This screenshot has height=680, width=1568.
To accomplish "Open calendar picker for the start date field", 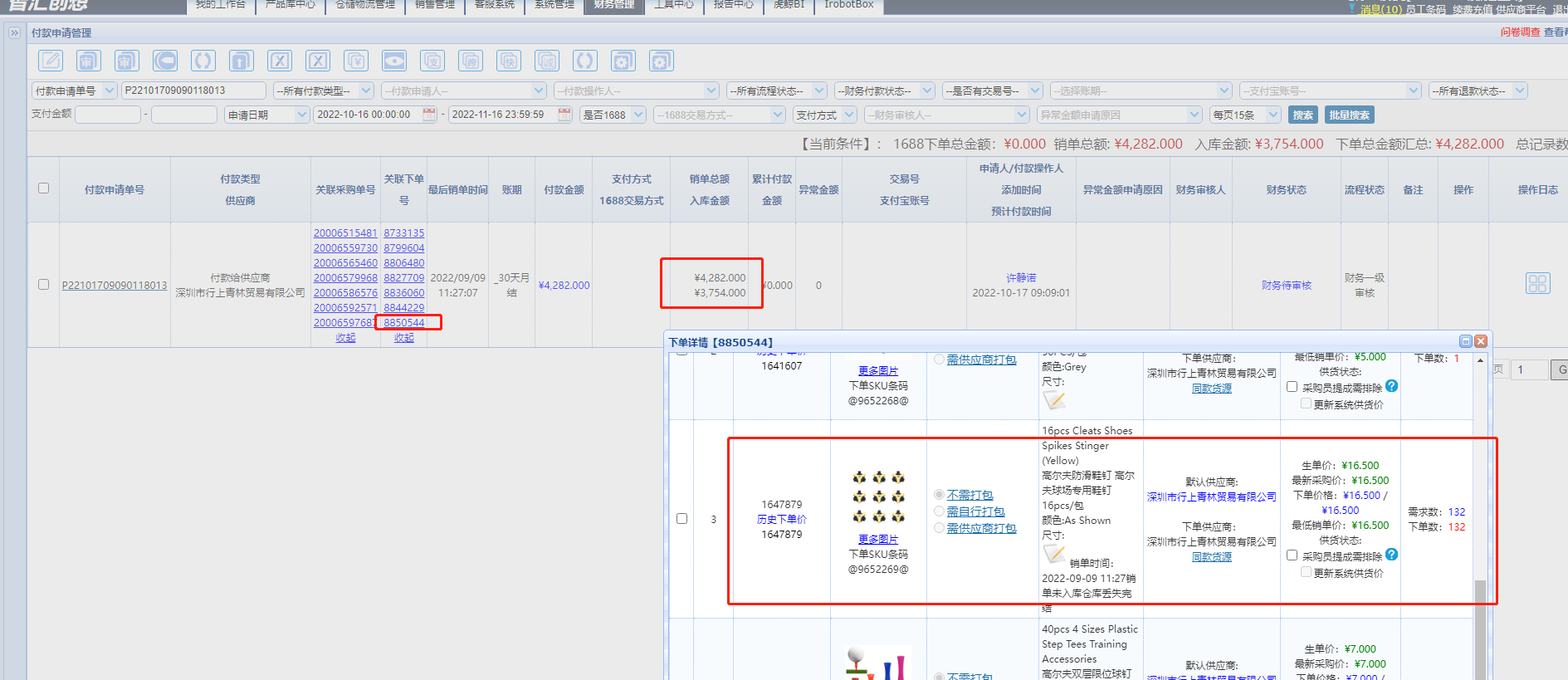I will click(x=430, y=115).
